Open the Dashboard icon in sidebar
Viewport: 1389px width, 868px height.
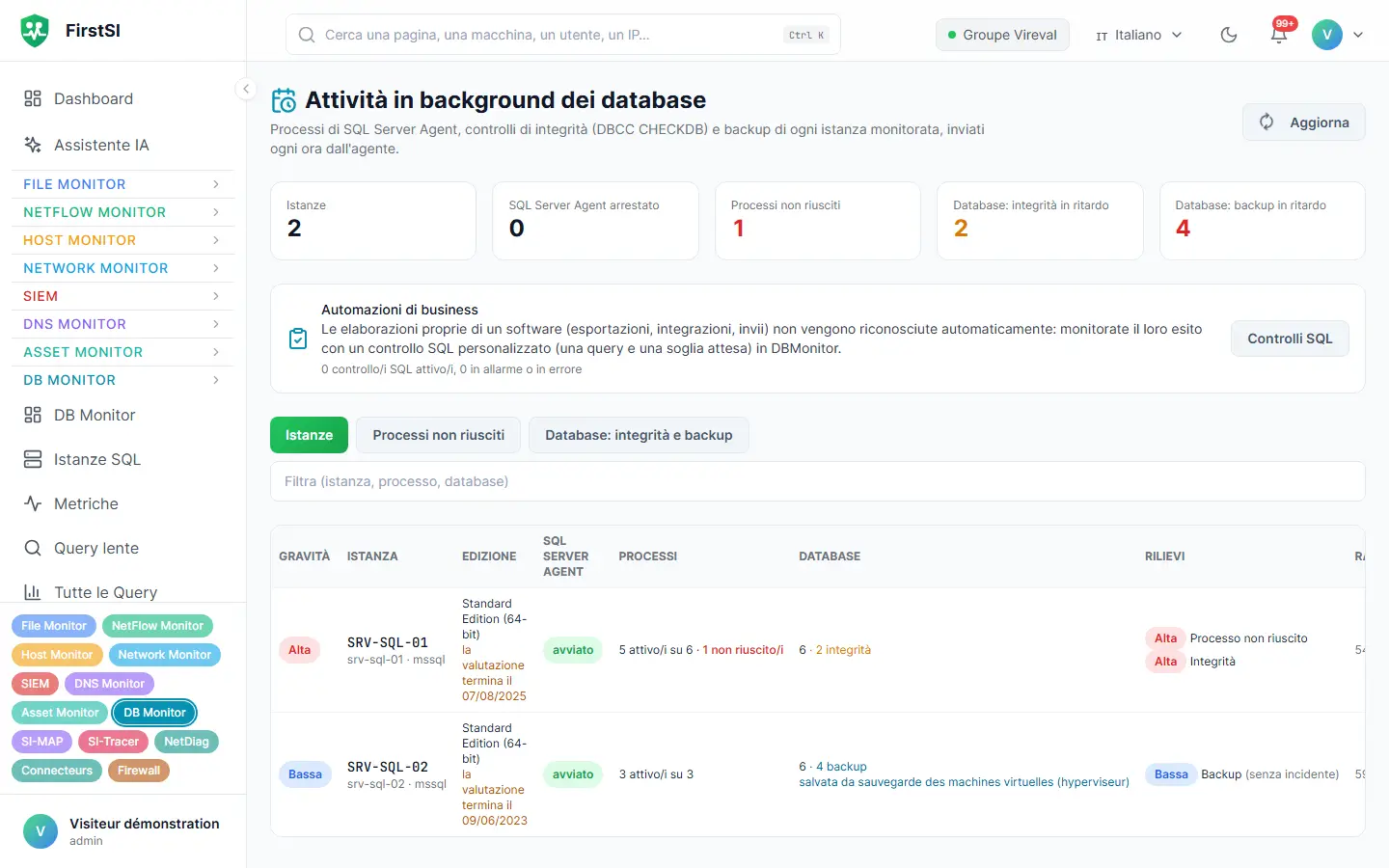pyautogui.click(x=33, y=98)
